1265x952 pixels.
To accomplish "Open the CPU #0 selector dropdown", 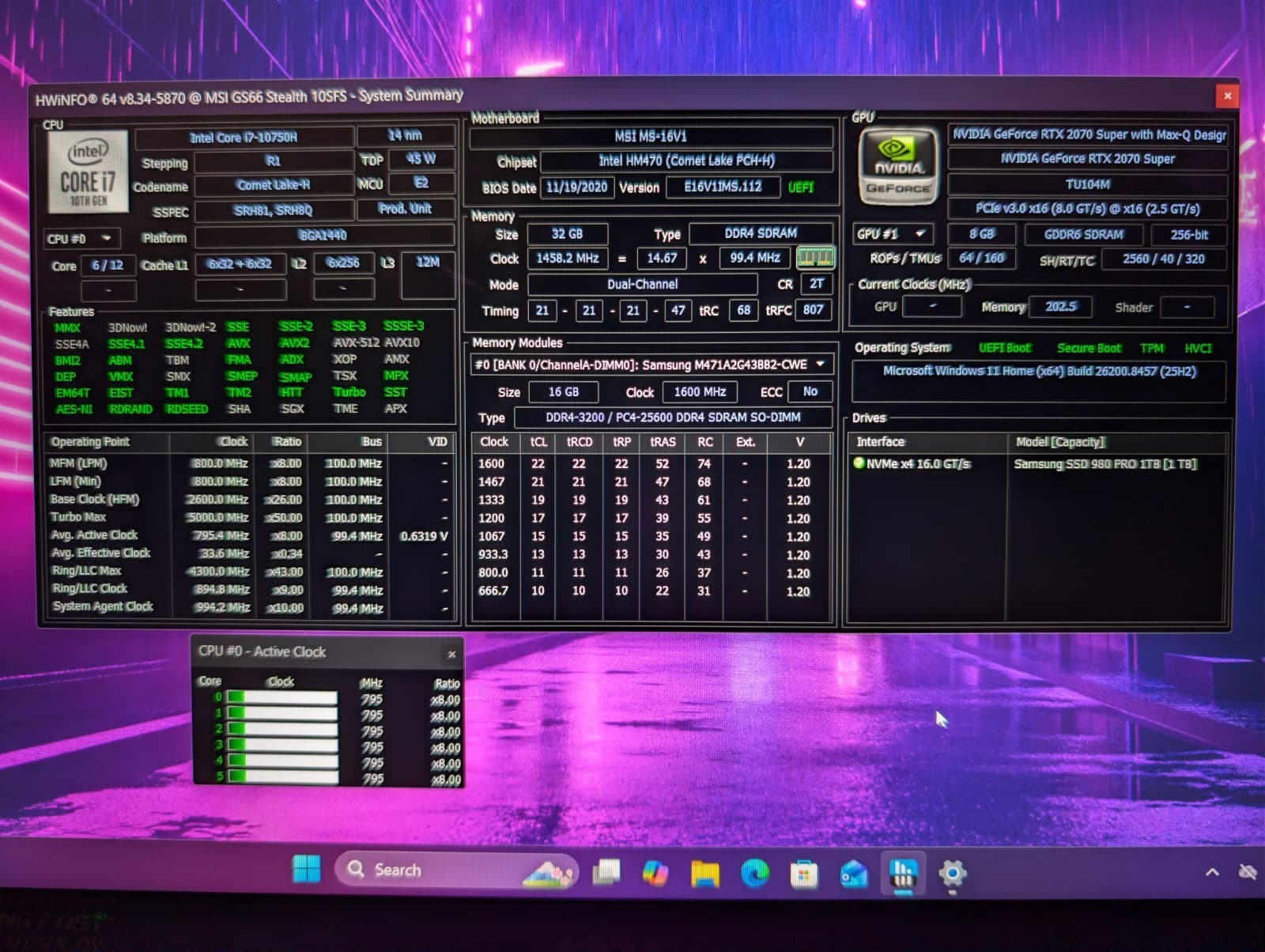I will (x=81, y=238).
